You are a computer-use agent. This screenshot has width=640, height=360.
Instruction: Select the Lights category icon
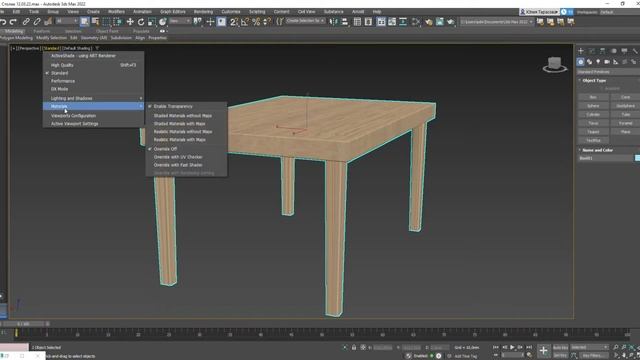click(598, 62)
